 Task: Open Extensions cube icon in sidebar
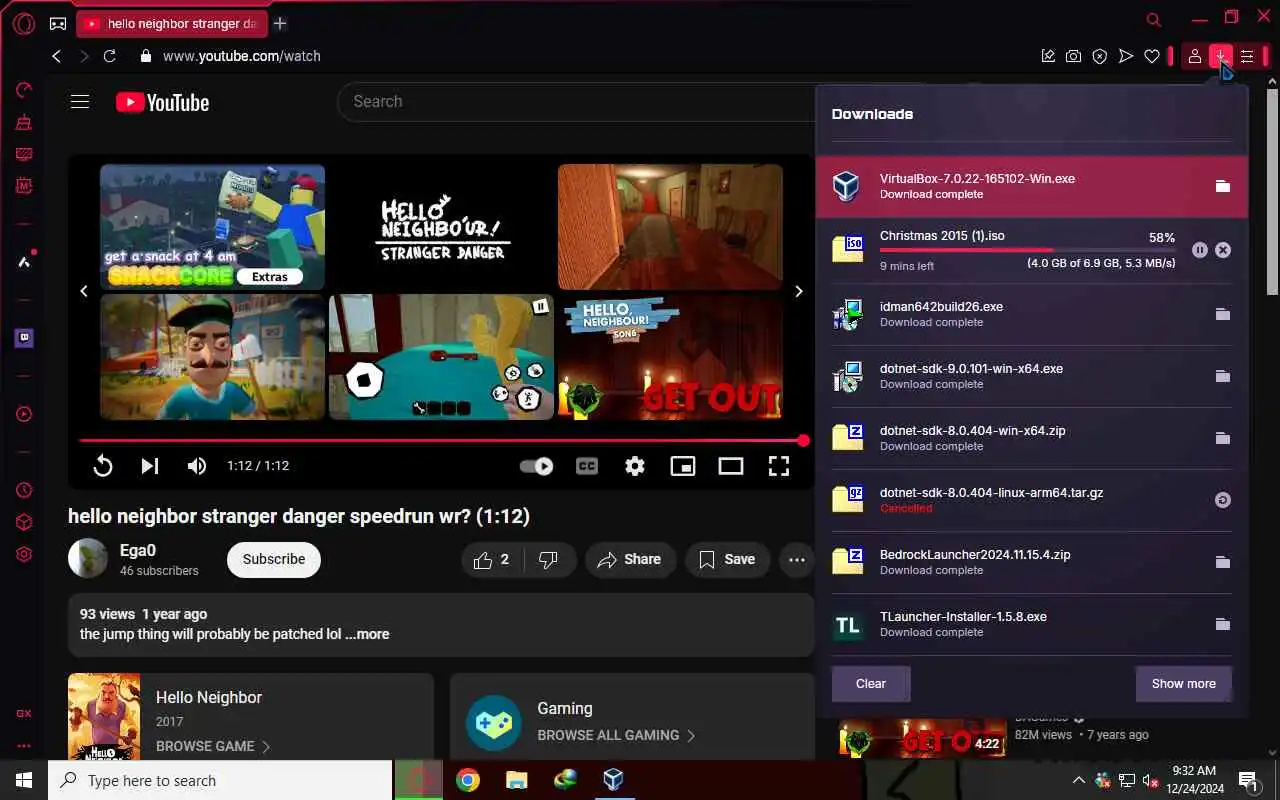click(x=24, y=522)
